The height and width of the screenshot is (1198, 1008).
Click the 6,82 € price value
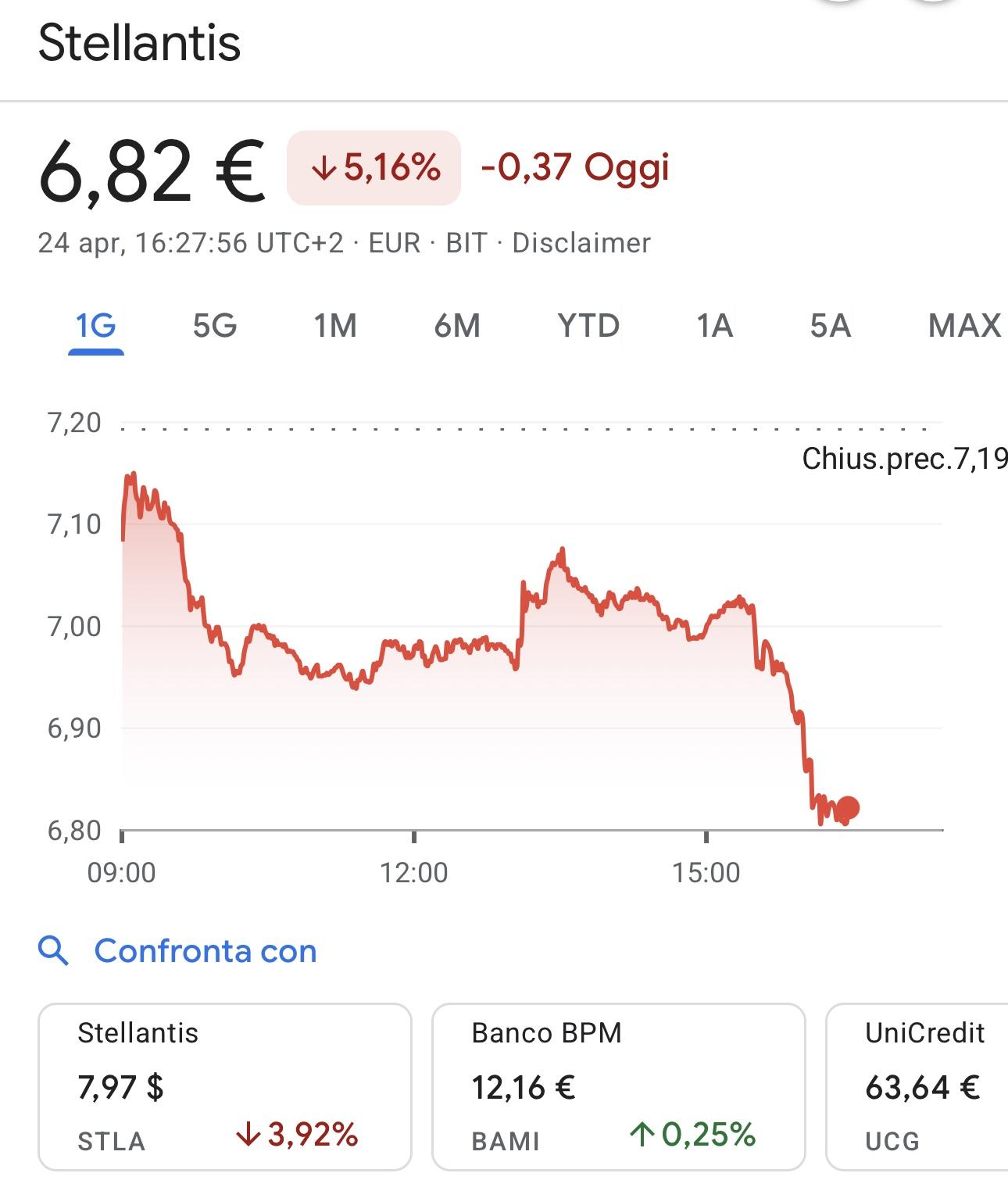point(152,170)
